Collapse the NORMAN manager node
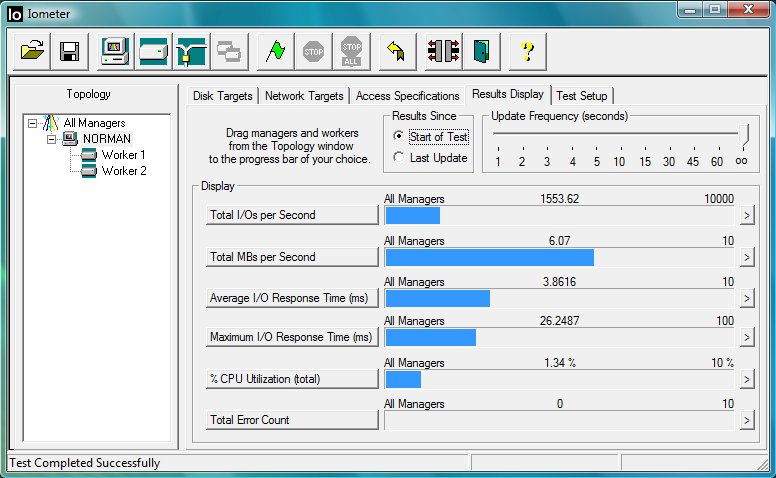 pos(51,139)
